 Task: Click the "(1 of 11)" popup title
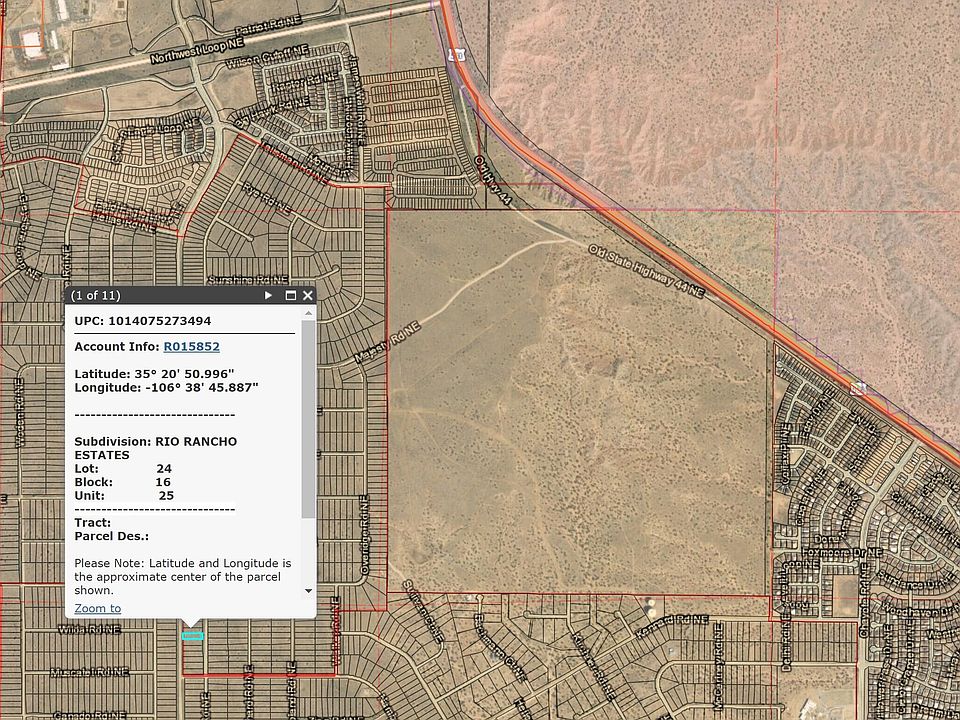click(96, 296)
